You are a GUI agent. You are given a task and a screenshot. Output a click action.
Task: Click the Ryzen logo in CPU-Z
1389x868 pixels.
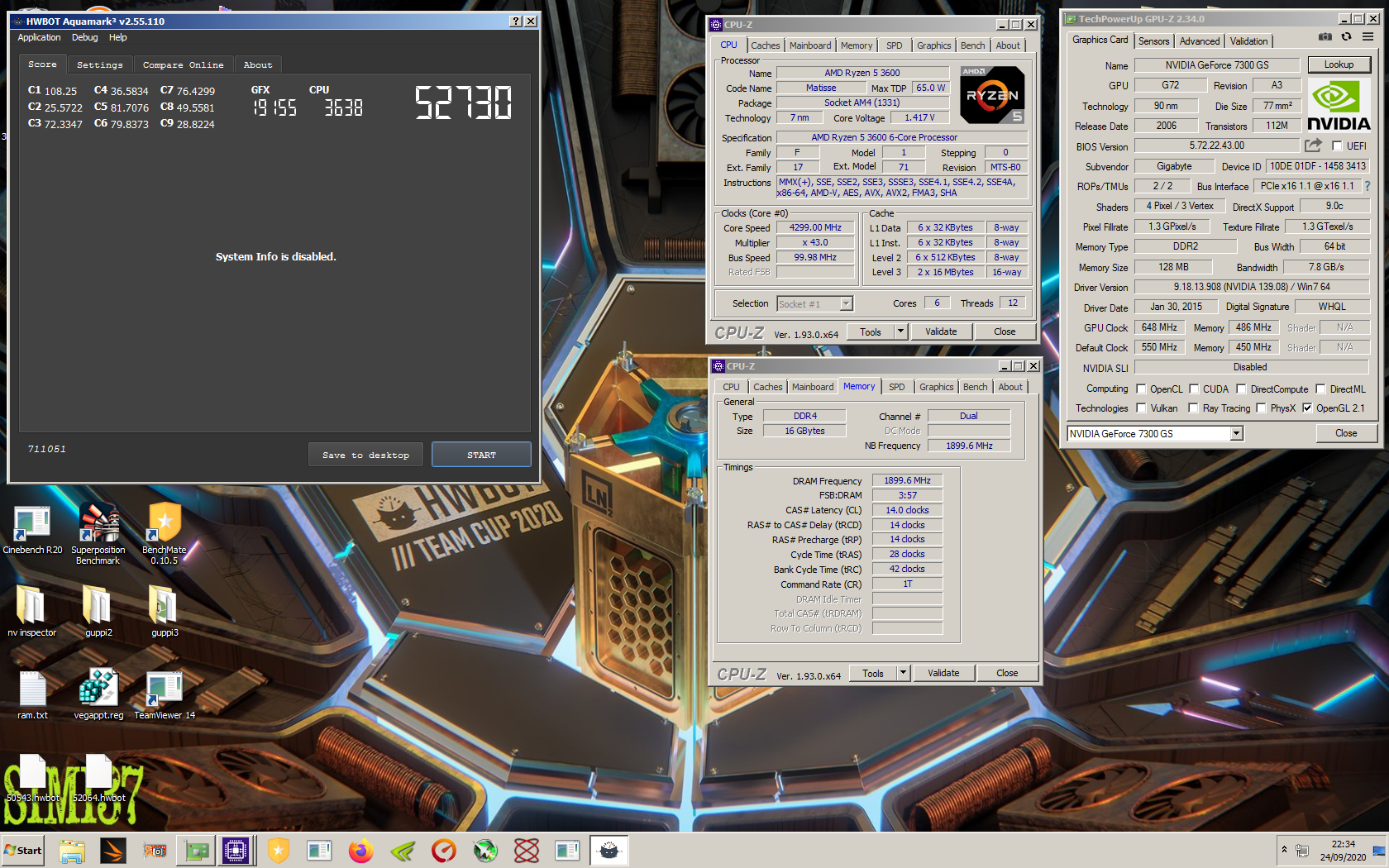pyautogui.click(x=992, y=95)
